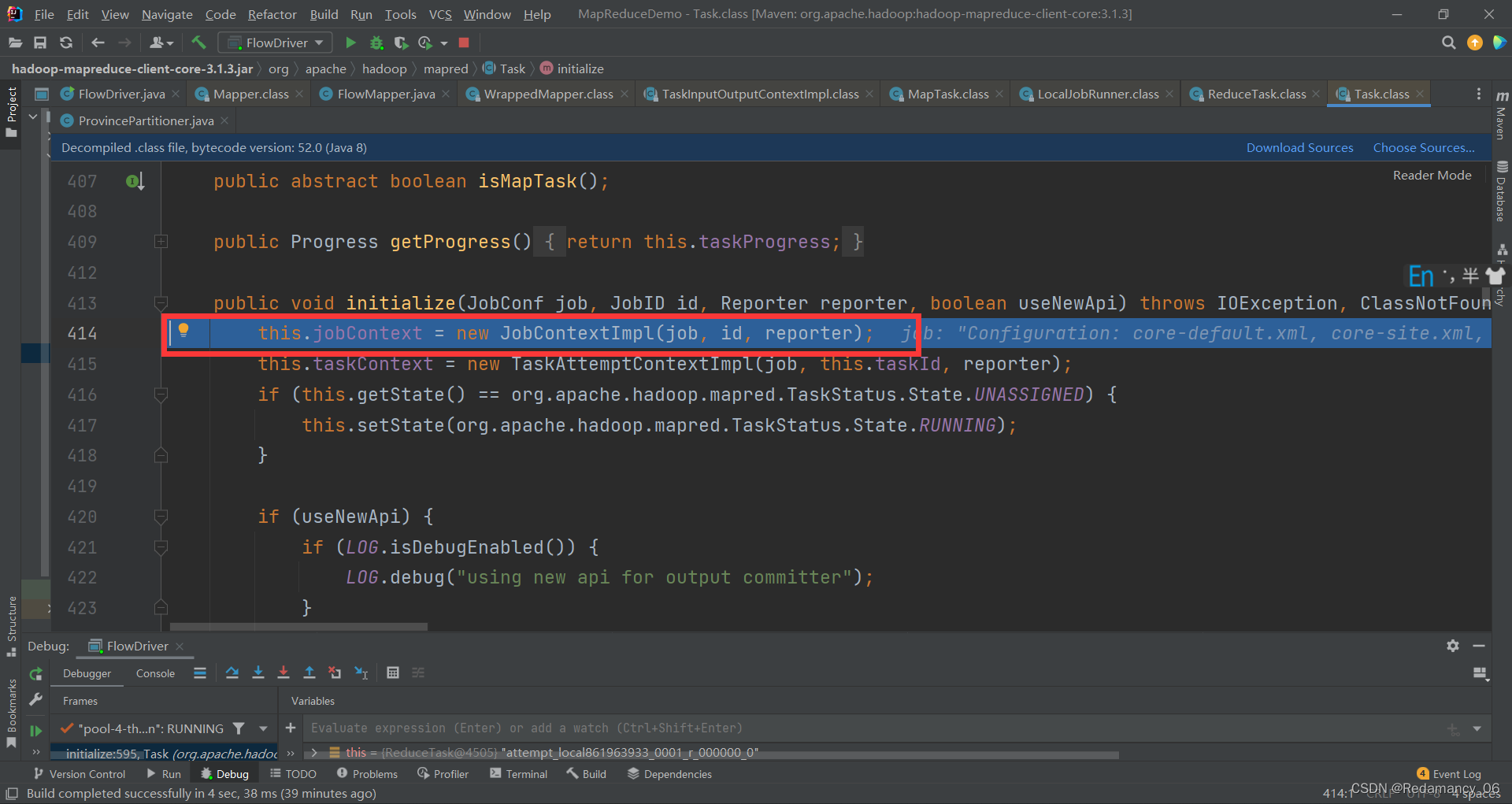Rerun FlowDriver with the green rerun icon
Screen dimensions: 1512x804
click(35, 674)
